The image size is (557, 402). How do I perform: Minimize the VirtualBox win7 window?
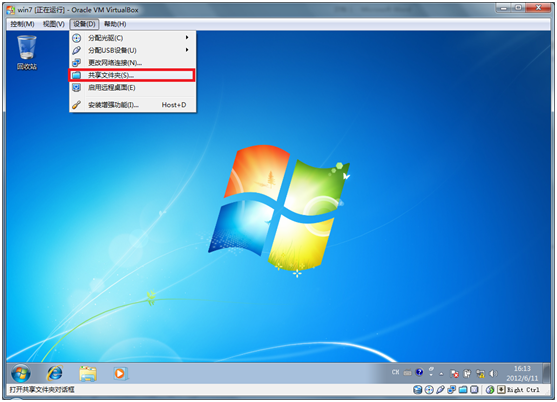coord(503,8)
